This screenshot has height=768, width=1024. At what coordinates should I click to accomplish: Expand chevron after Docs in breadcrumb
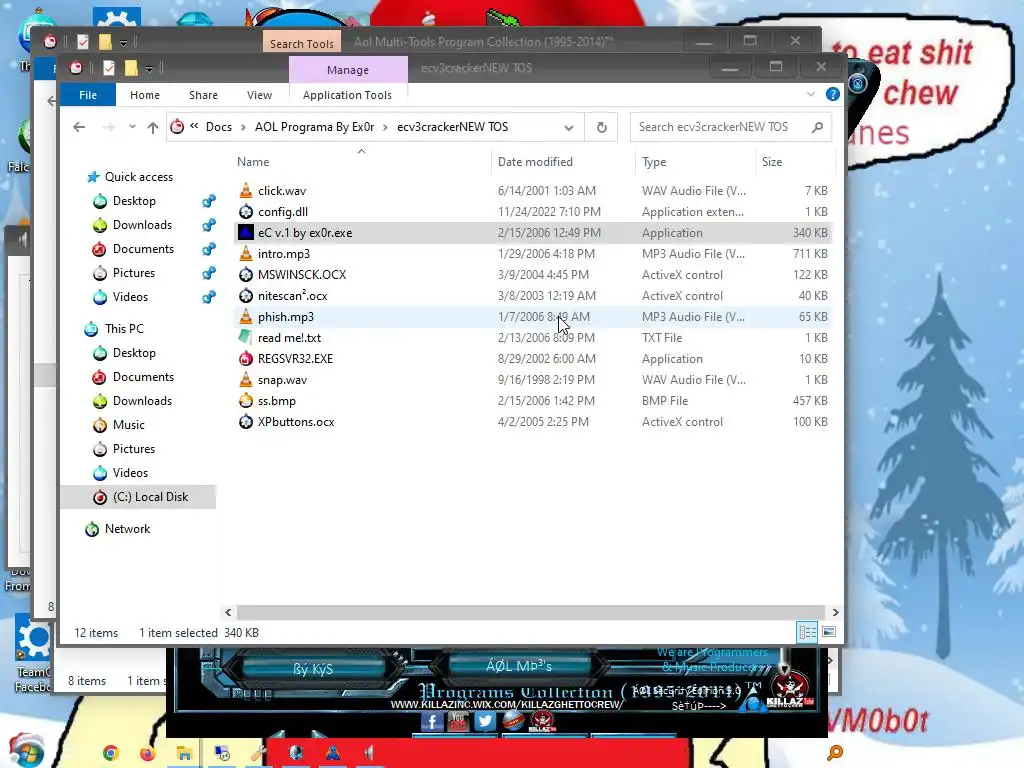[x=243, y=127]
